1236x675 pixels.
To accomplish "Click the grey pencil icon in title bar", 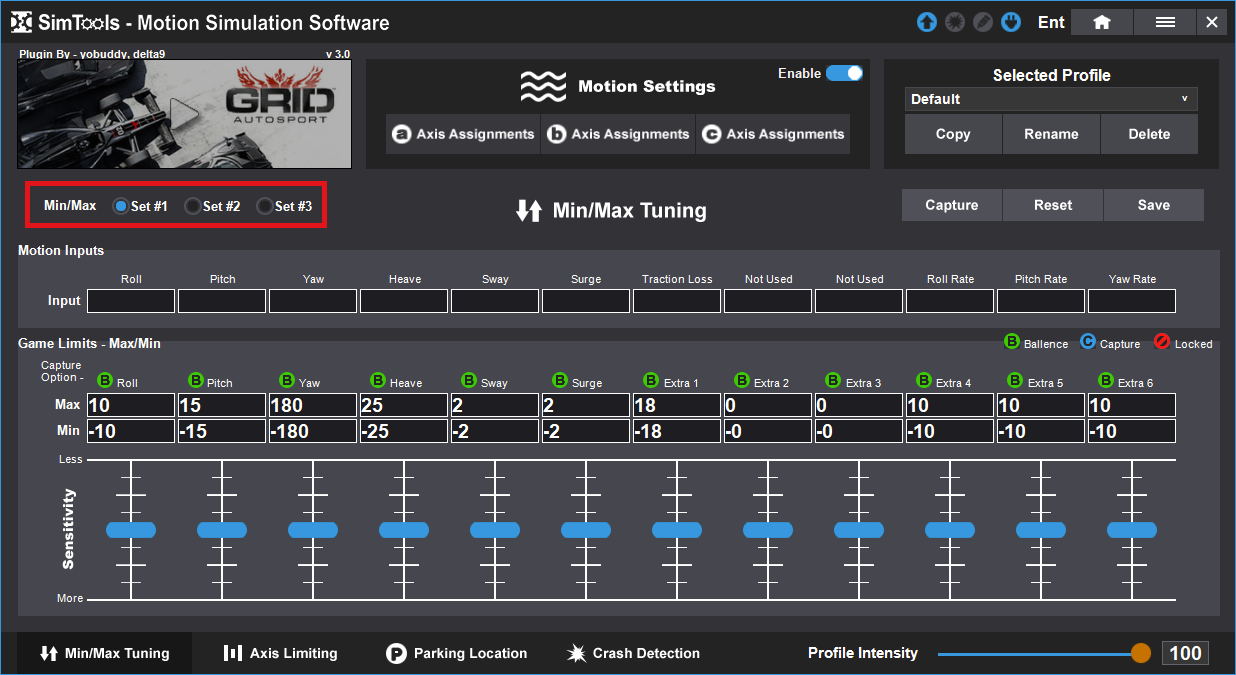I will coord(983,22).
